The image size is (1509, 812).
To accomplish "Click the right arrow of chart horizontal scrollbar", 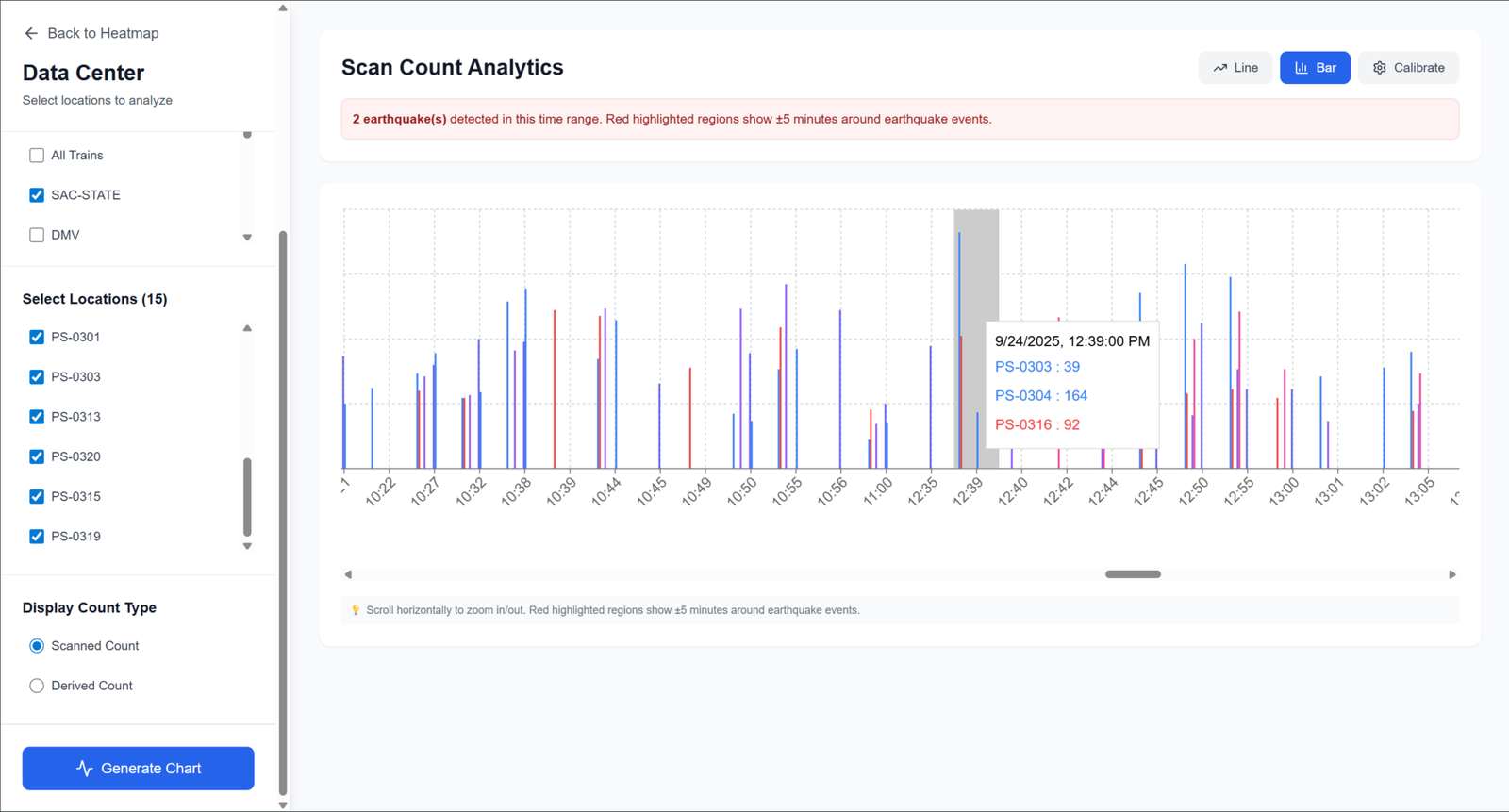I will [1452, 574].
